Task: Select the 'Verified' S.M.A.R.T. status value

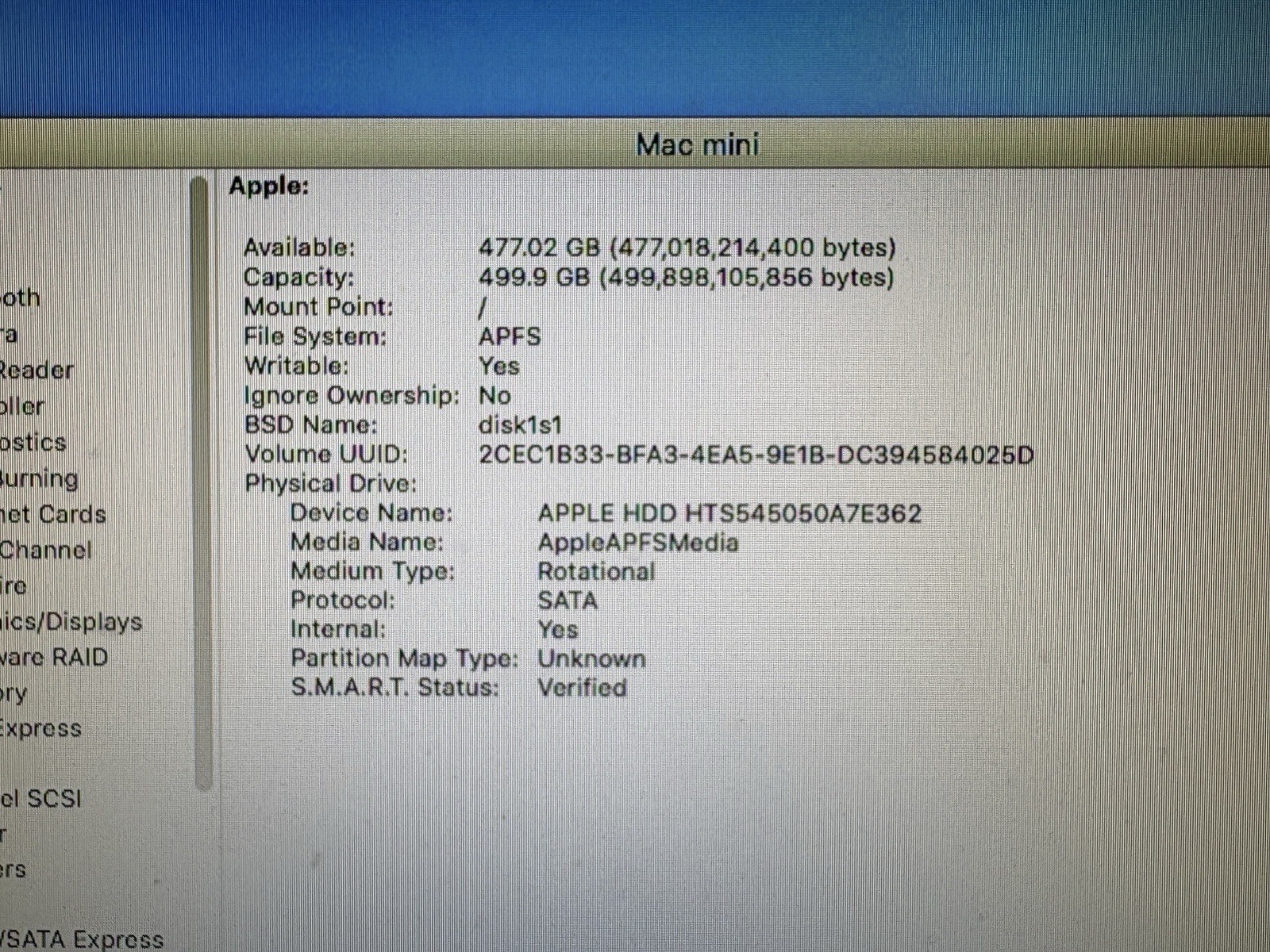Action: click(x=582, y=687)
